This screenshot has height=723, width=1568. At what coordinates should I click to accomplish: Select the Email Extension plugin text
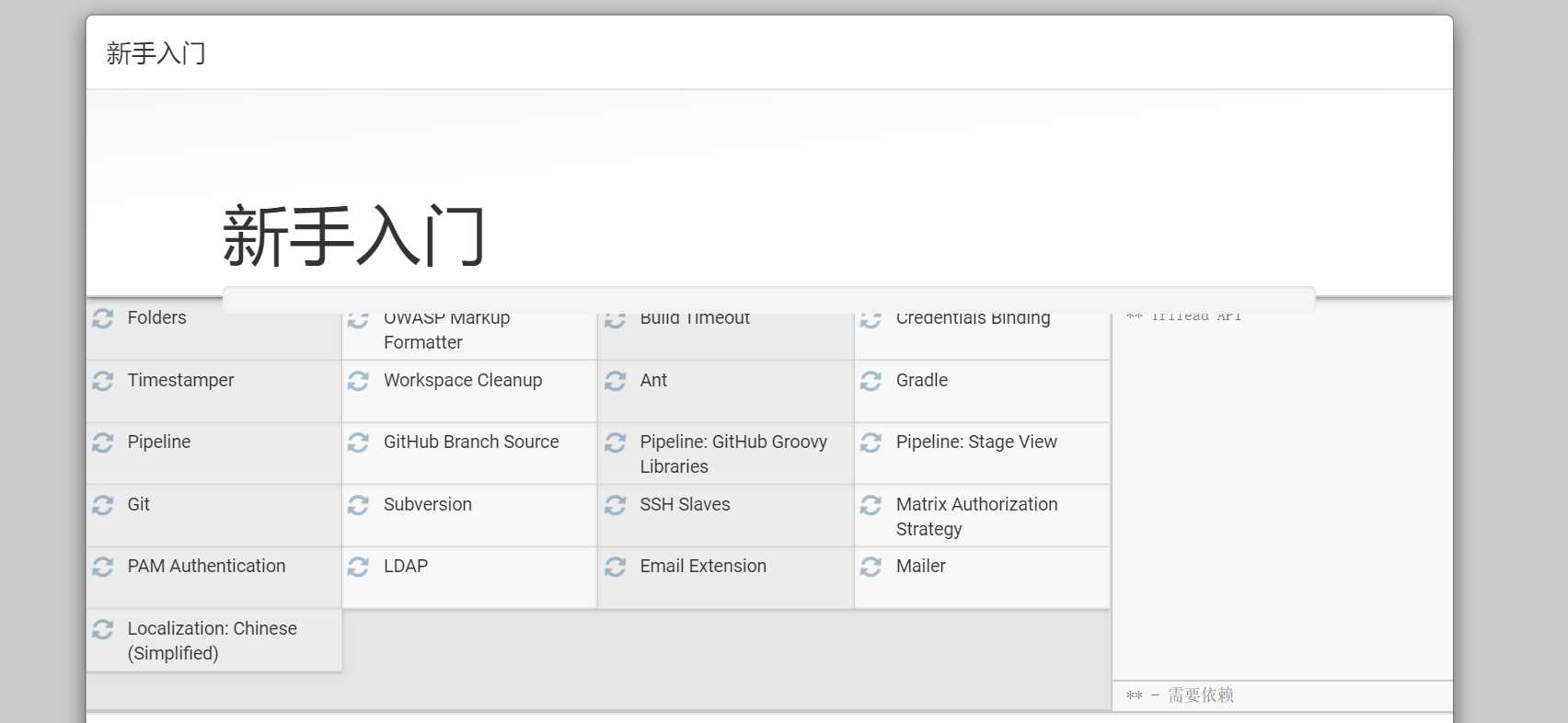(x=703, y=566)
